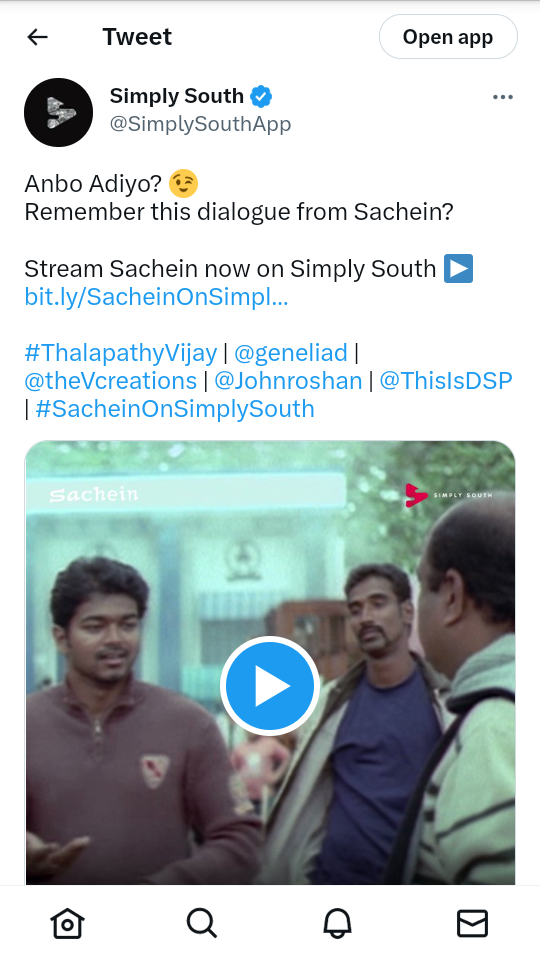Go to Home in bottom navigation

[67, 923]
